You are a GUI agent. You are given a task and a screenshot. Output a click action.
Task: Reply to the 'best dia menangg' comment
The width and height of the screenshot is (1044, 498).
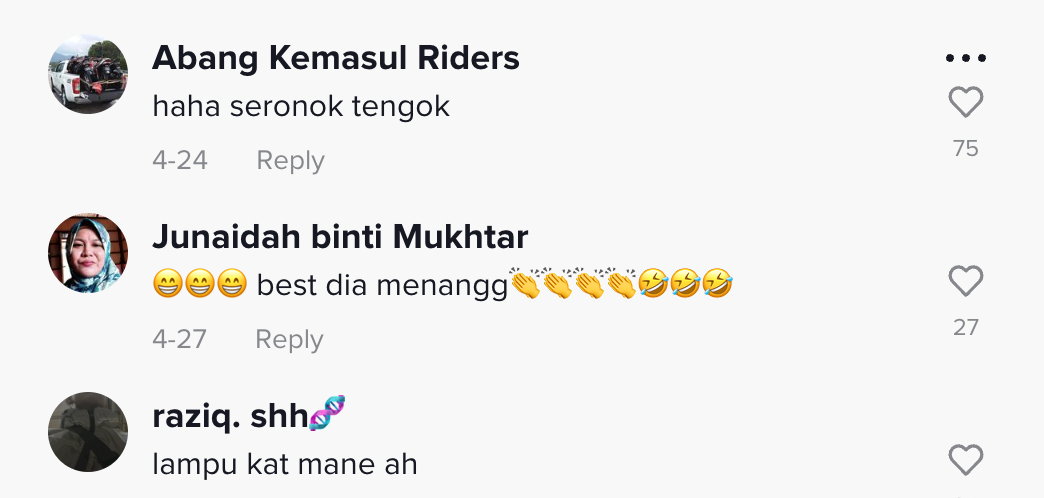289,340
